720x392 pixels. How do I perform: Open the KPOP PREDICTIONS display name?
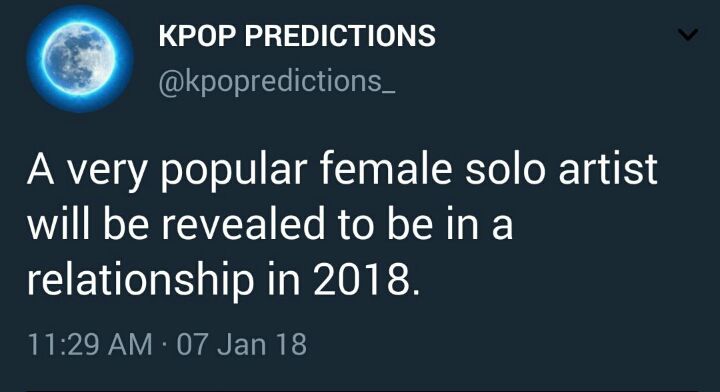(x=297, y=35)
